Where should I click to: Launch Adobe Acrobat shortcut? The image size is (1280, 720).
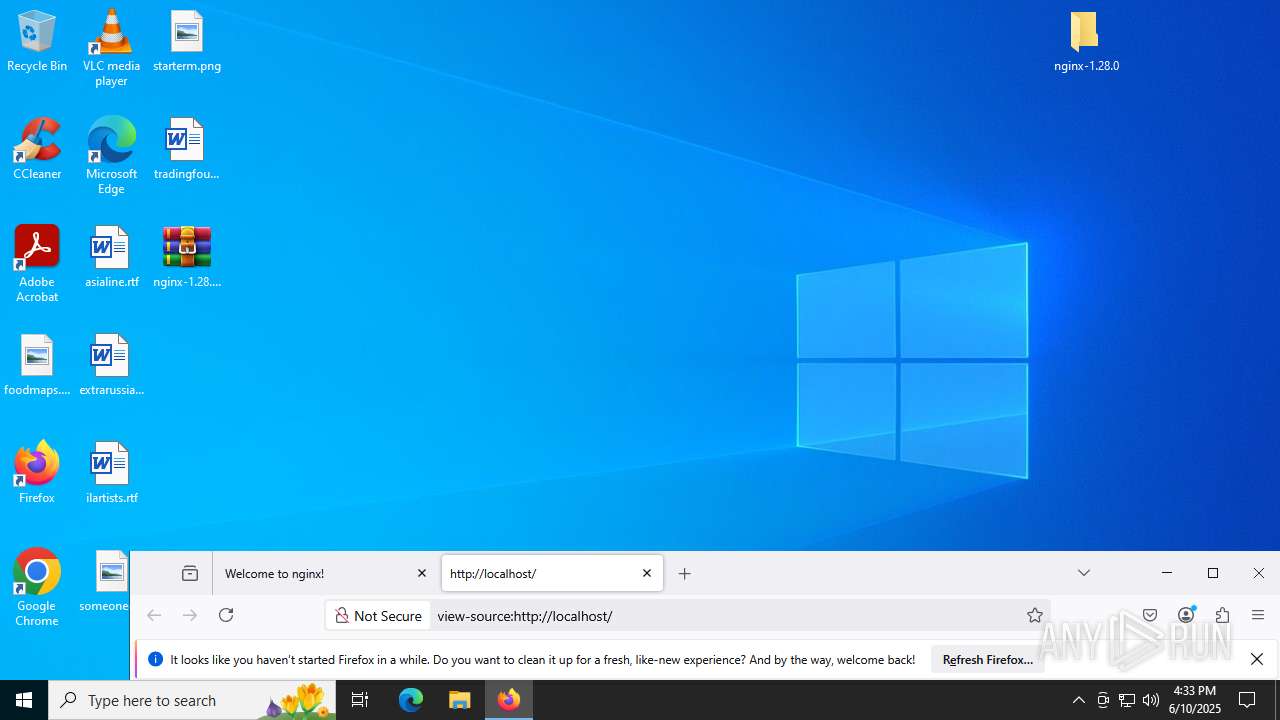pyautogui.click(x=37, y=264)
